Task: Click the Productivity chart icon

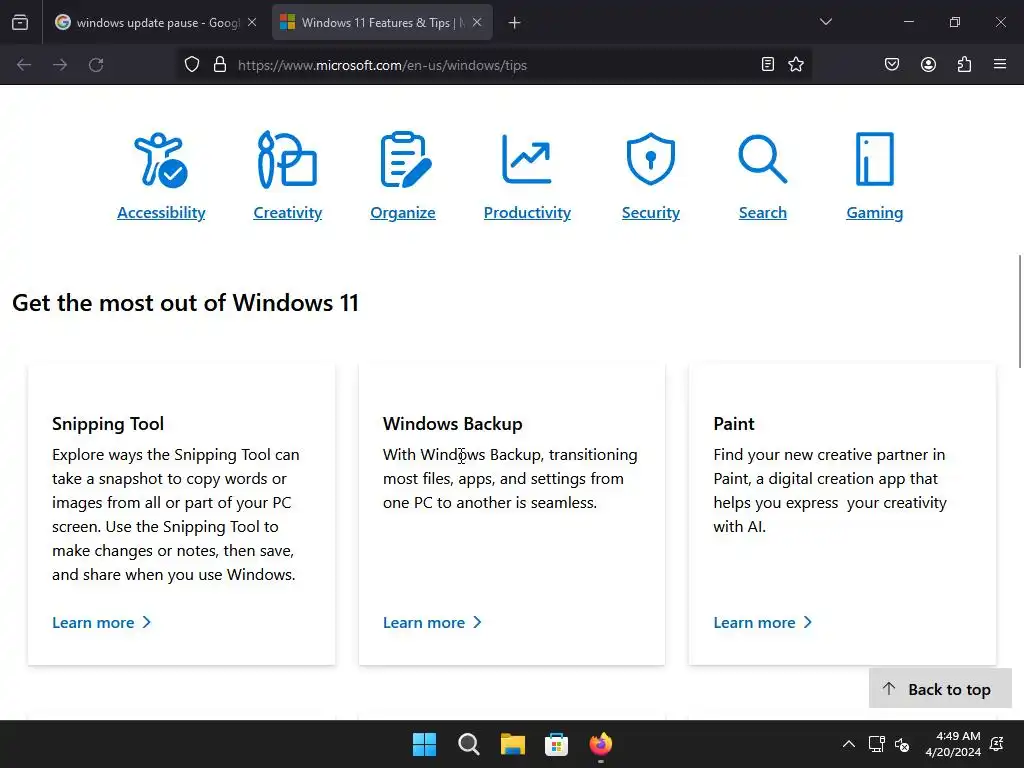Action: tap(526, 159)
